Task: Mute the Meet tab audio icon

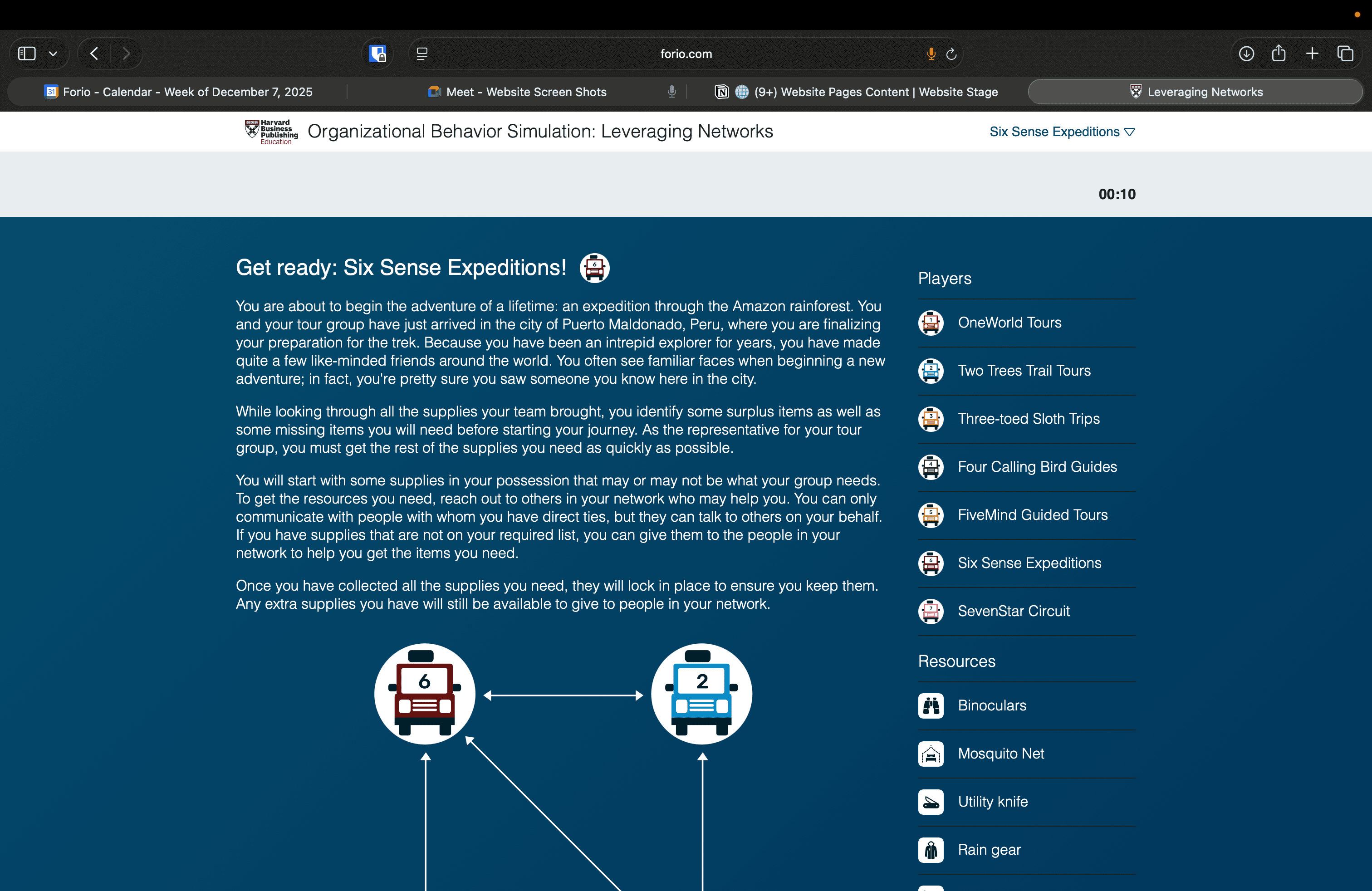Action: coord(671,92)
